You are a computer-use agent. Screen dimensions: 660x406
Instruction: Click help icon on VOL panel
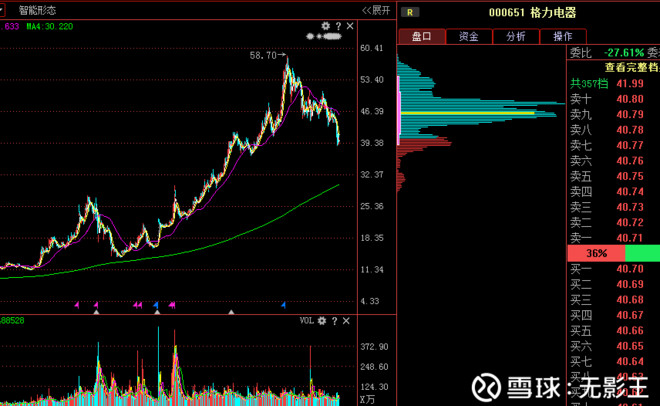(x=335, y=321)
